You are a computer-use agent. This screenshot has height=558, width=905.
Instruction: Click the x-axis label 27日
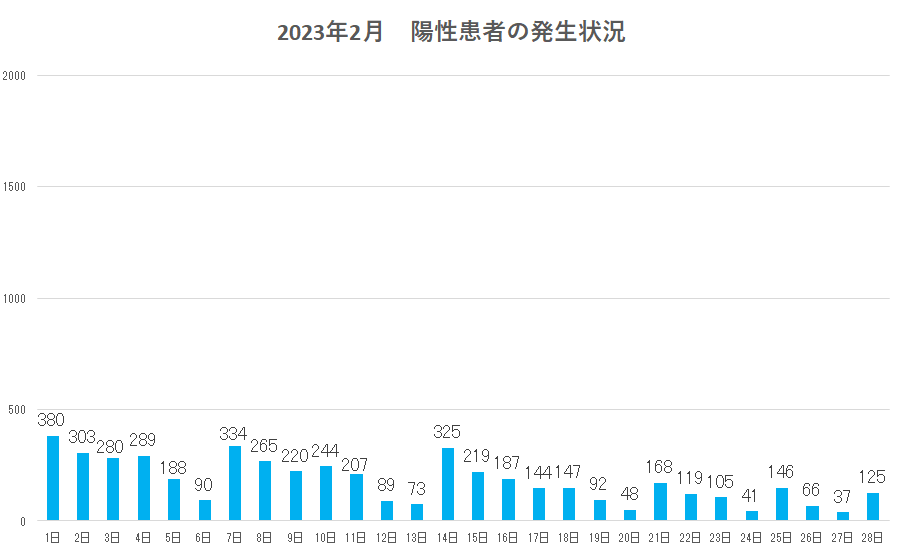(842, 538)
